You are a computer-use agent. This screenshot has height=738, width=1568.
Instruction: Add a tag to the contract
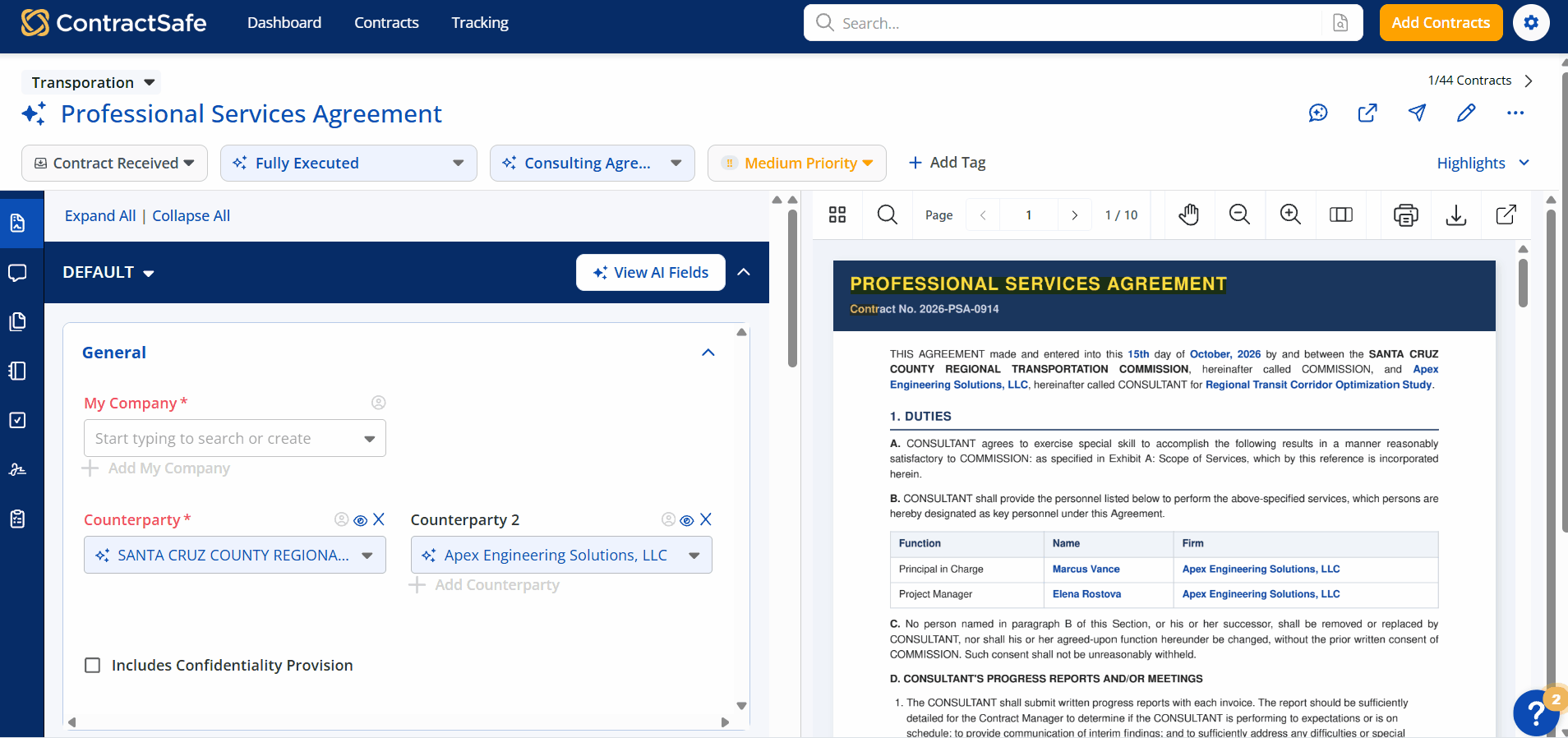coord(947,163)
